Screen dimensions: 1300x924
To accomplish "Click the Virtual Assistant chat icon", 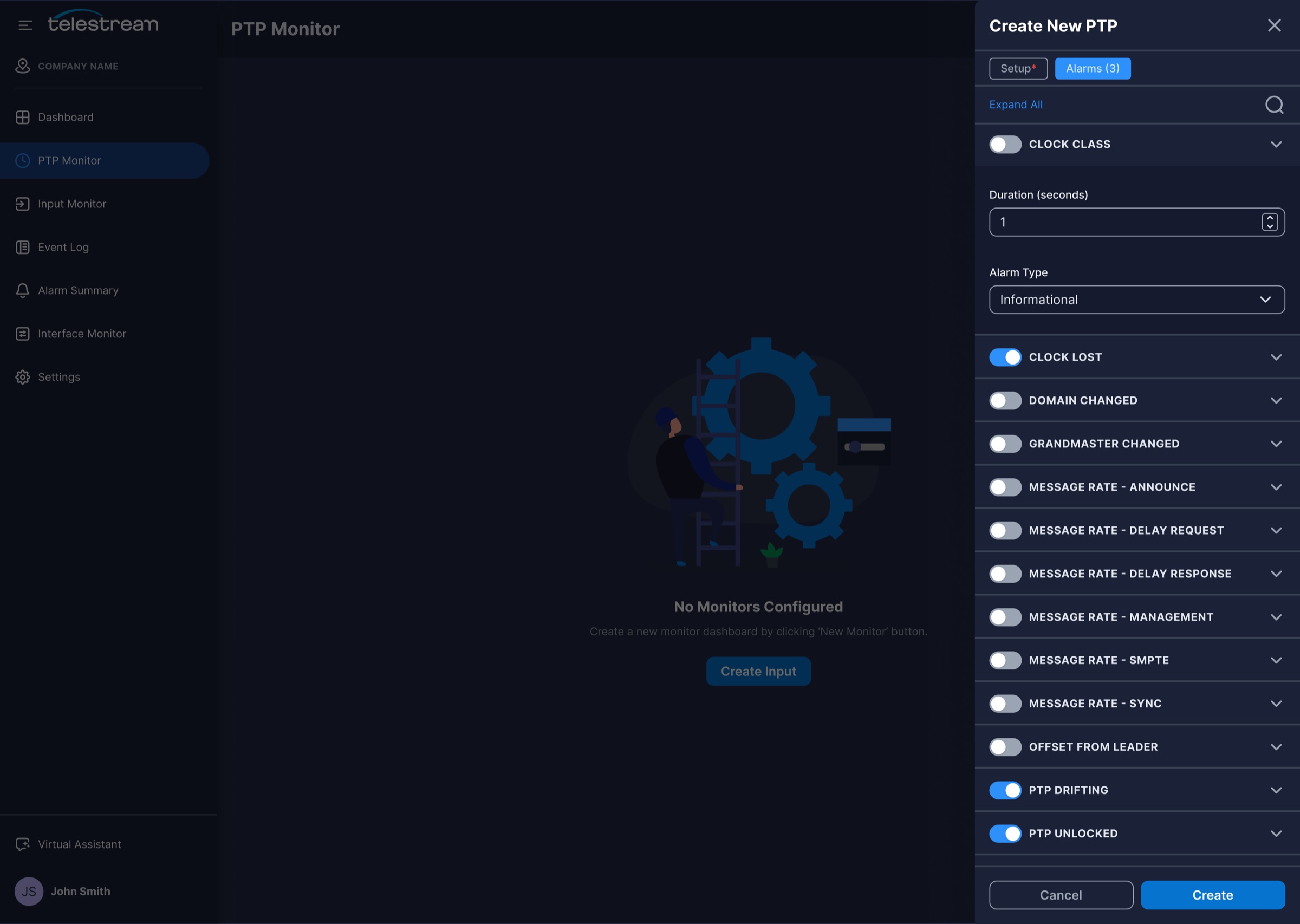I will click(x=23, y=844).
